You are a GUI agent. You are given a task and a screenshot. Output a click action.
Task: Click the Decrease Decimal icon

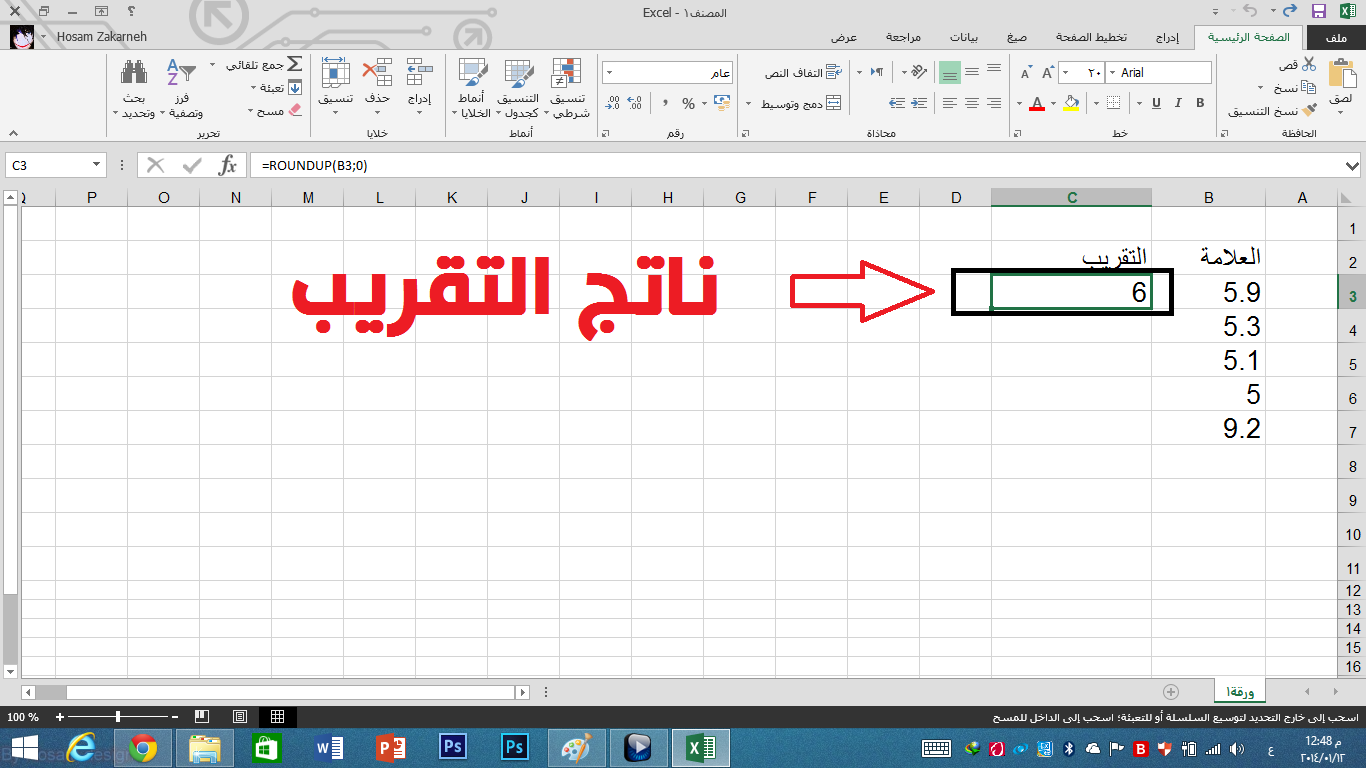tap(612, 103)
